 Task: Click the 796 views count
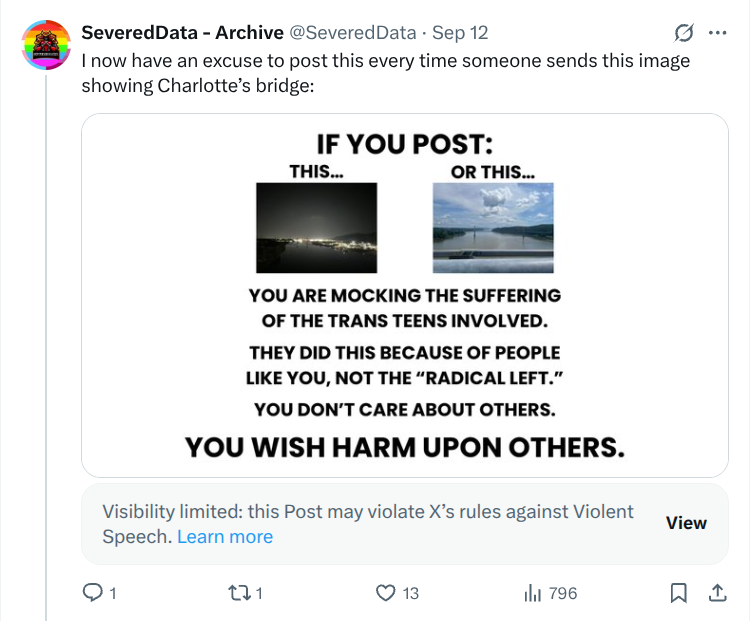click(x=563, y=593)
